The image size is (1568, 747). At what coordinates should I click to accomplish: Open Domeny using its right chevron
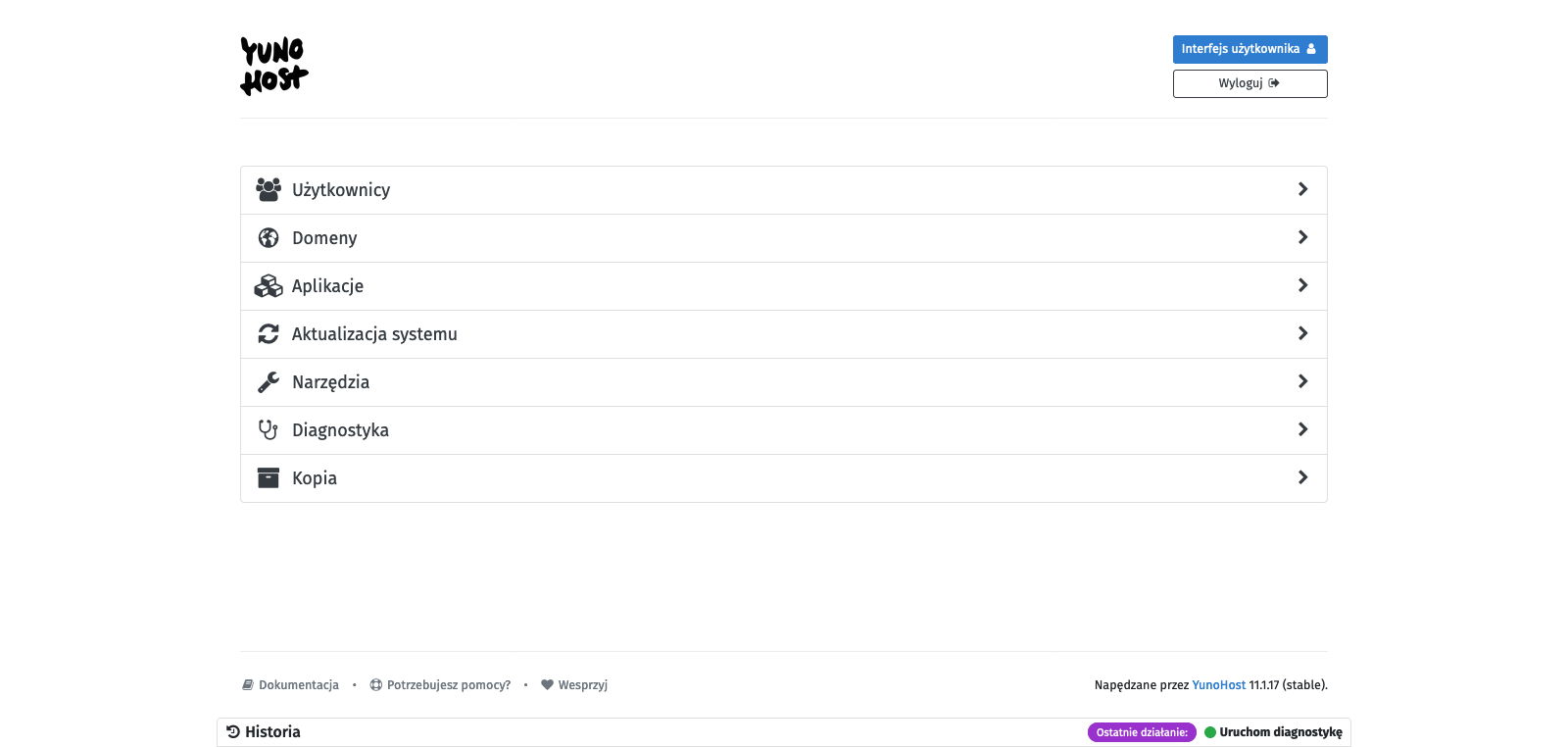point(1302,238)
